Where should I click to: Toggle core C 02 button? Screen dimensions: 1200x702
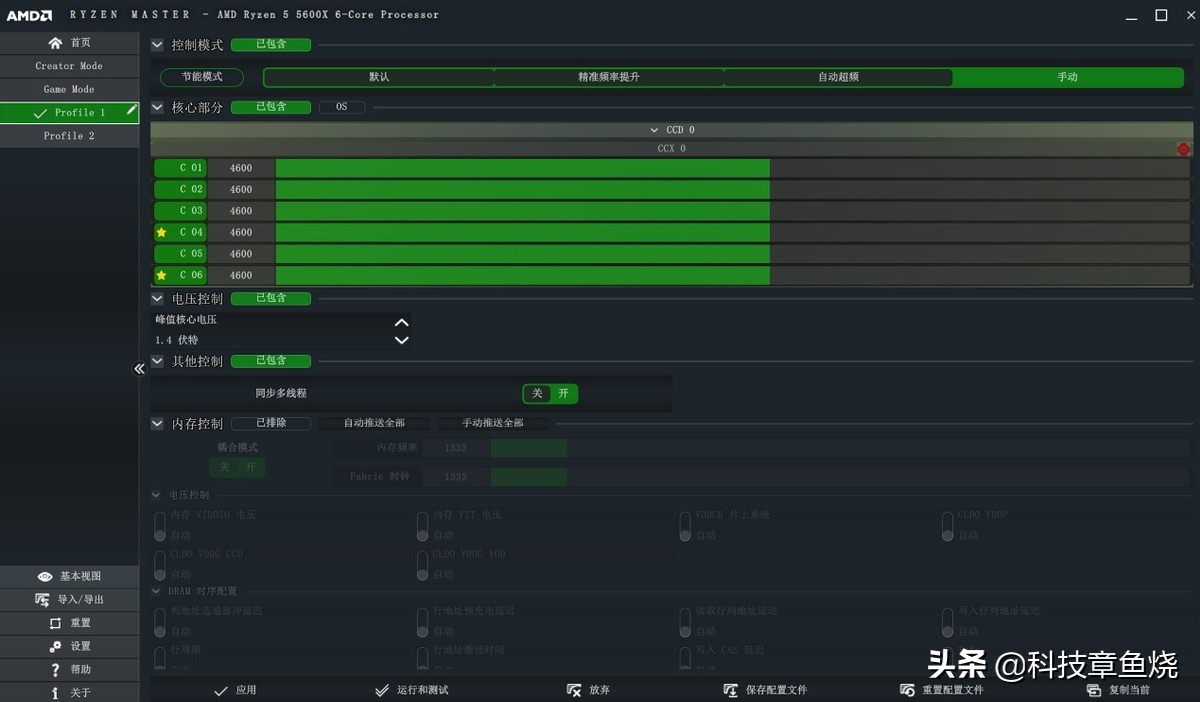[180, 189]
